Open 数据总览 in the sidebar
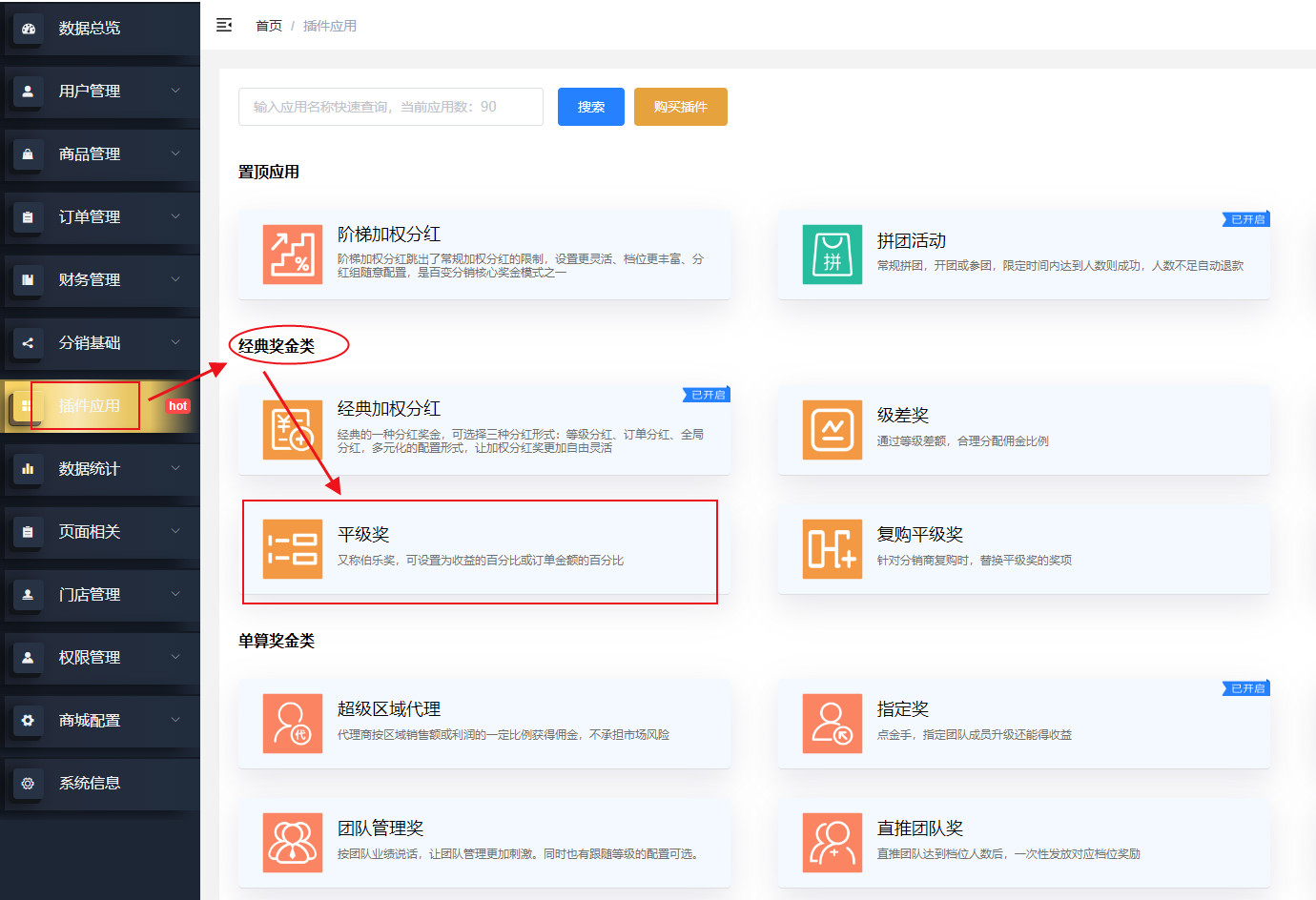Viewport: 1316px width, 900px height. pos(90,29)
